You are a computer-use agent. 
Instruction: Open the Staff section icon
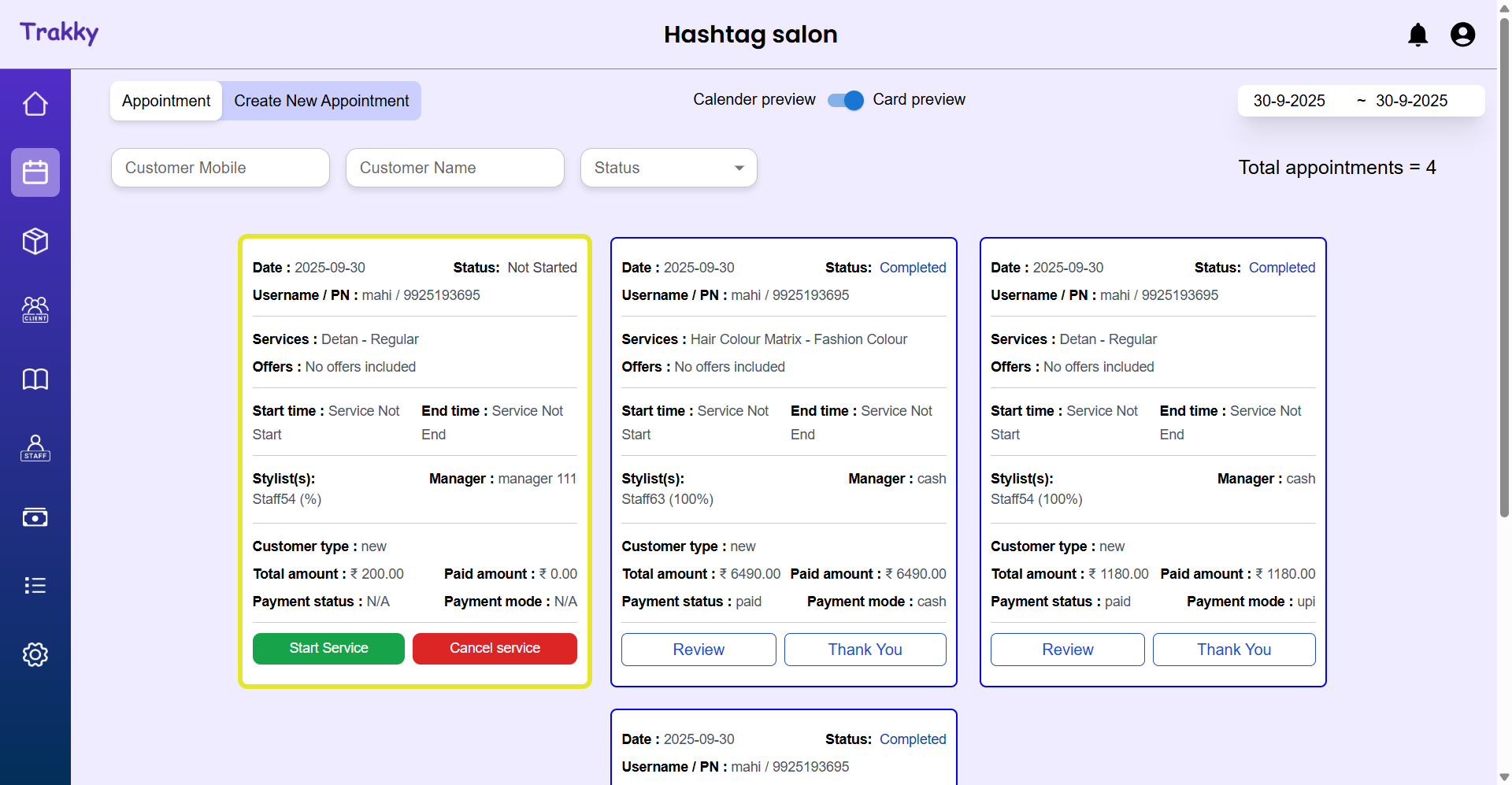pyautogui.click(x=35, y=448)
